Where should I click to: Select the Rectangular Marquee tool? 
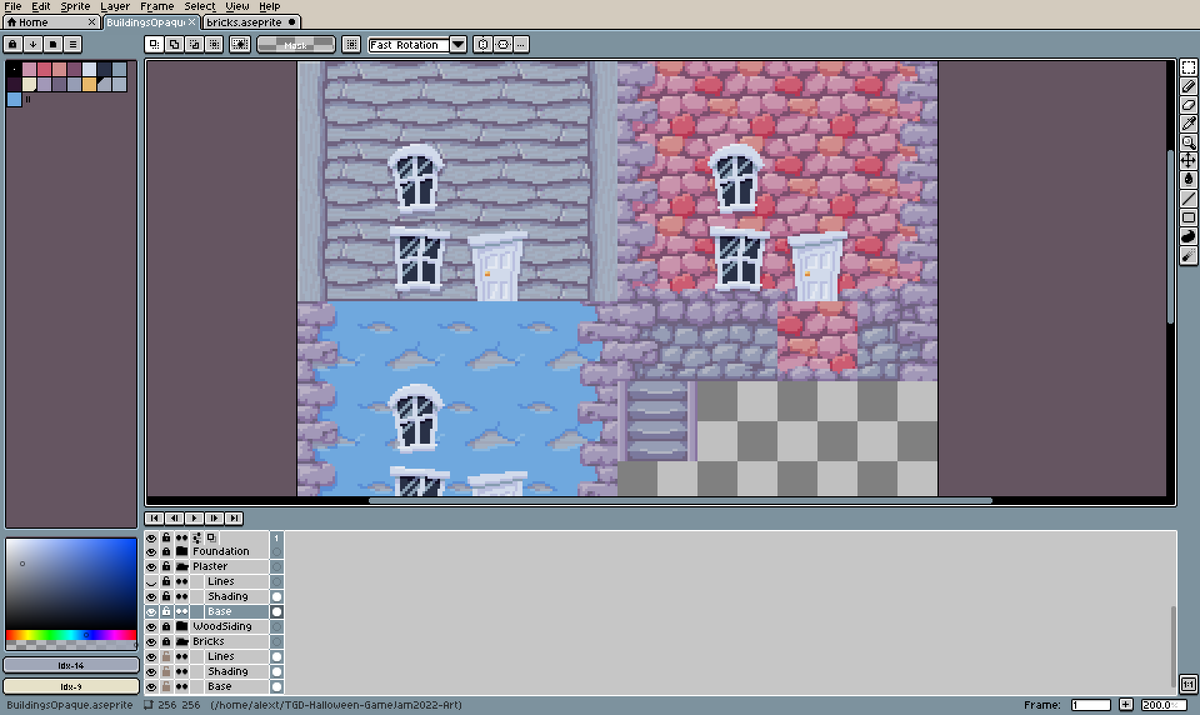pyautogui.click(x=1189, y=67)
